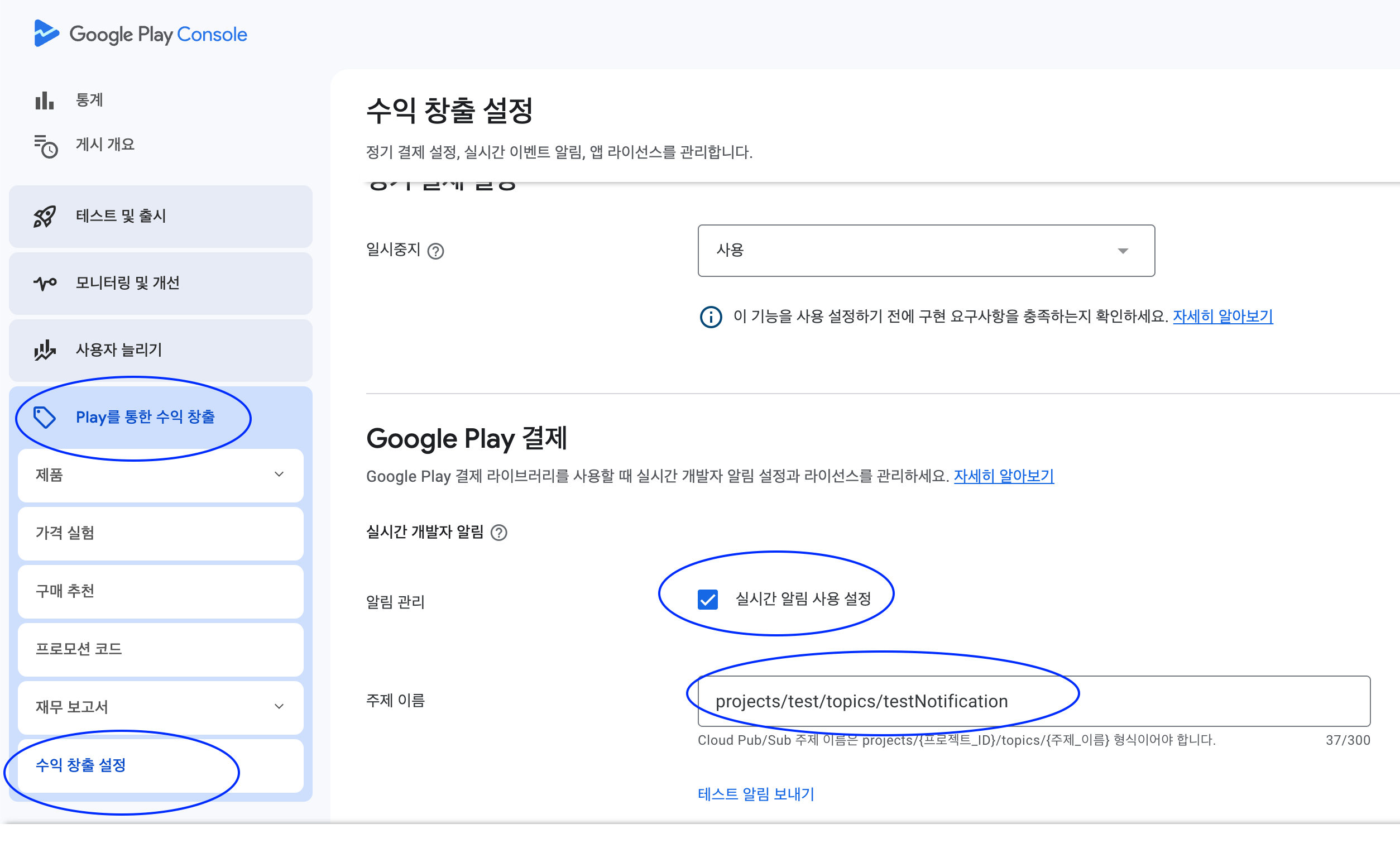This screenshot has width=1400, height=843.
Task: Click the pulse icon for 모니터링 및 개선
Action: 44,283
